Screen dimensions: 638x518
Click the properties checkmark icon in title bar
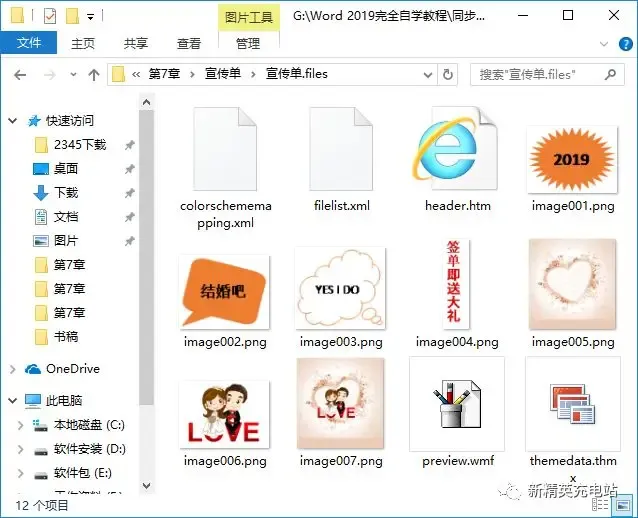50,16
